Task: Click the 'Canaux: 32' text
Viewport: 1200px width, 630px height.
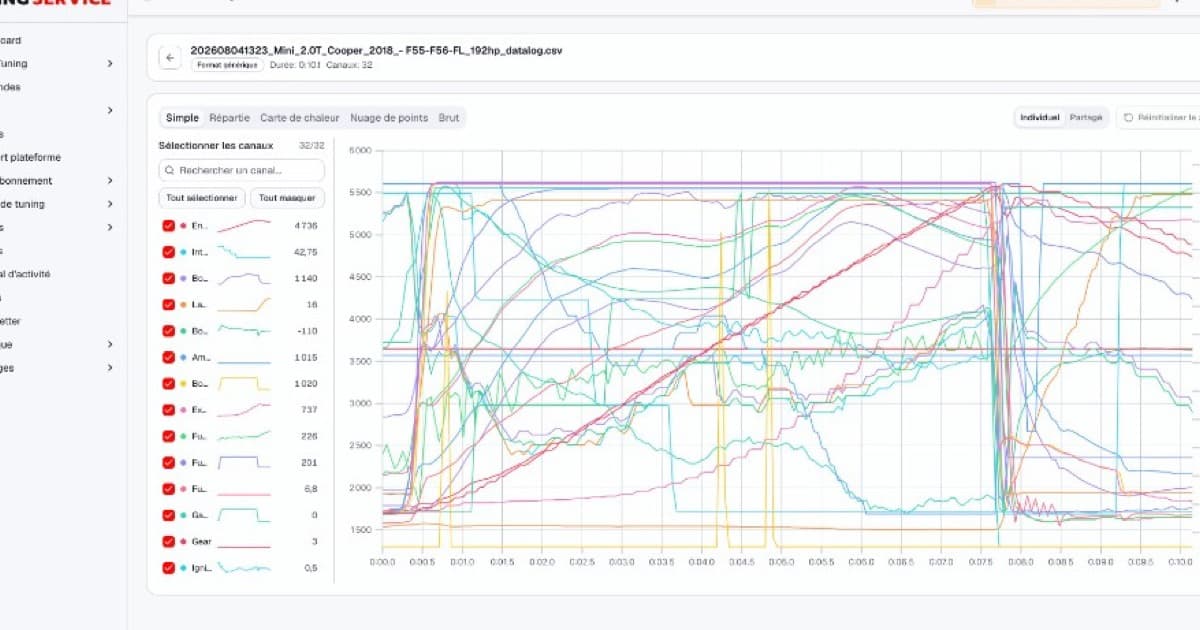Action: point(351,65)
